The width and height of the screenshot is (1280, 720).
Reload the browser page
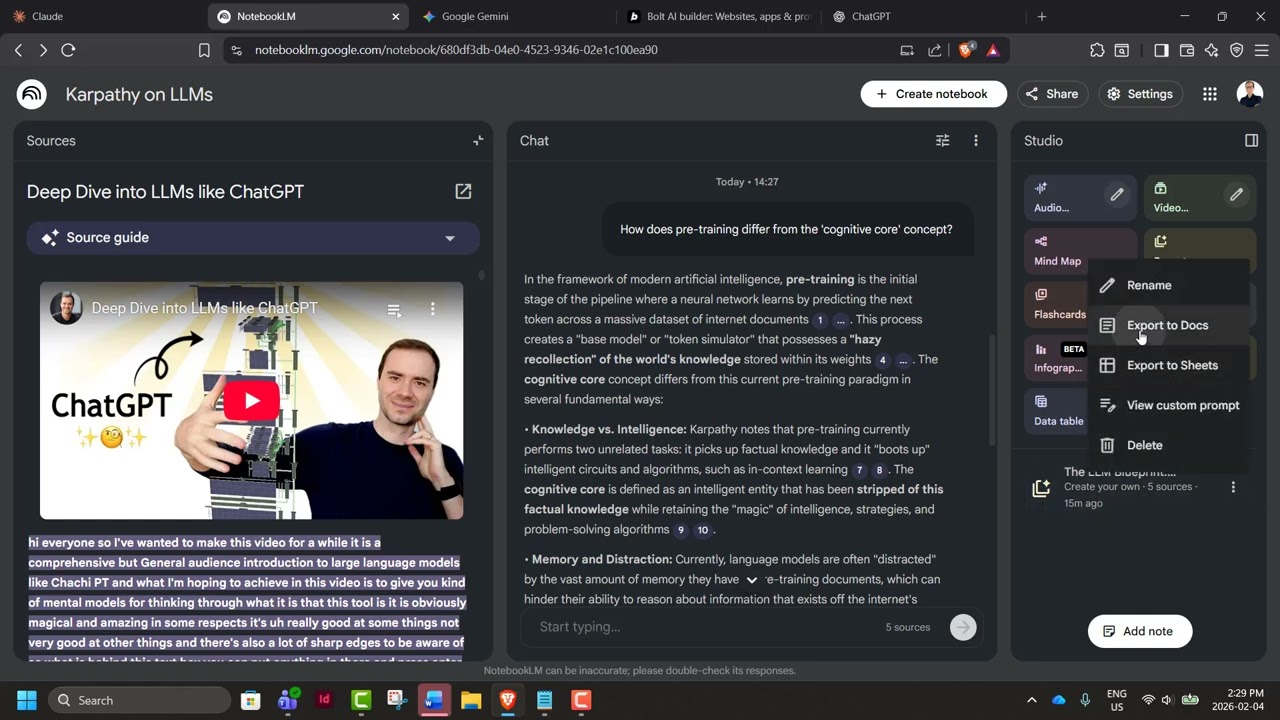68,50
